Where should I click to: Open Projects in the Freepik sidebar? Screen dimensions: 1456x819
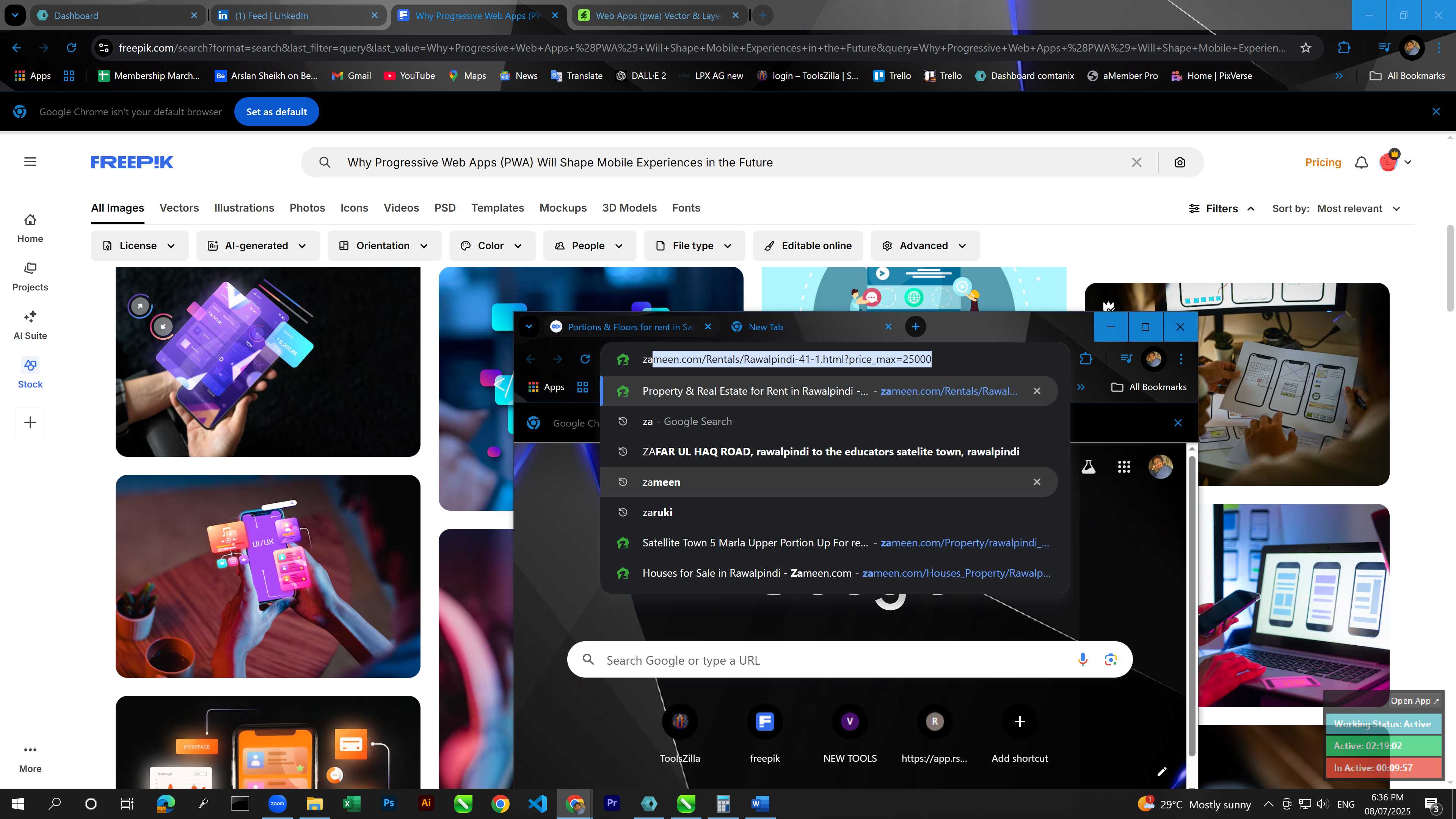30,276
